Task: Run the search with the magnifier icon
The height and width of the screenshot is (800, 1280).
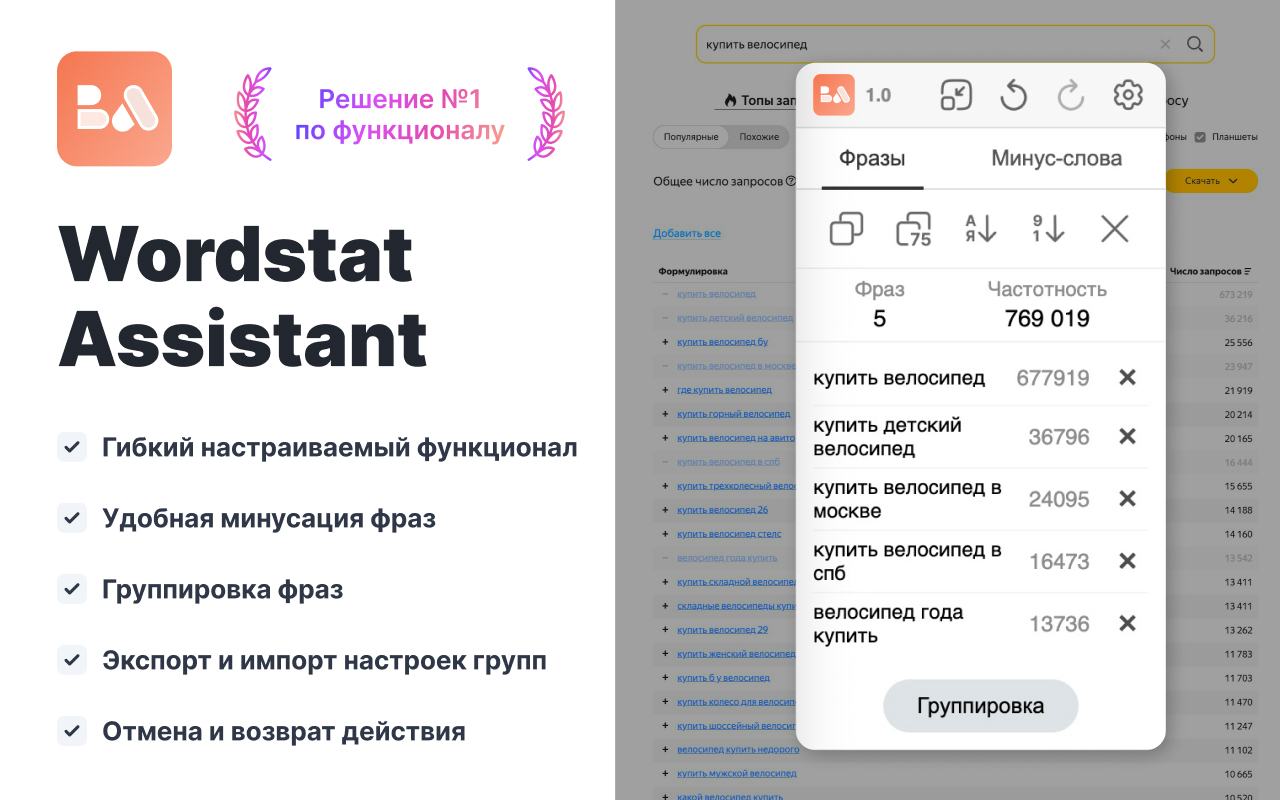Action: point(1194,44)
